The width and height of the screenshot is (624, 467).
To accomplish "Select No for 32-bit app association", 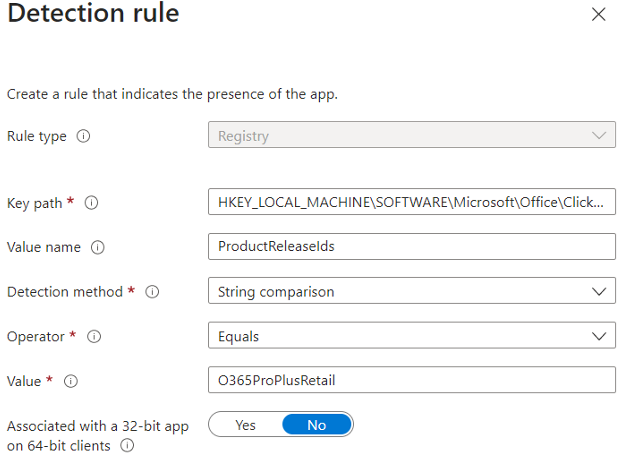I will (x=317, y=425).
